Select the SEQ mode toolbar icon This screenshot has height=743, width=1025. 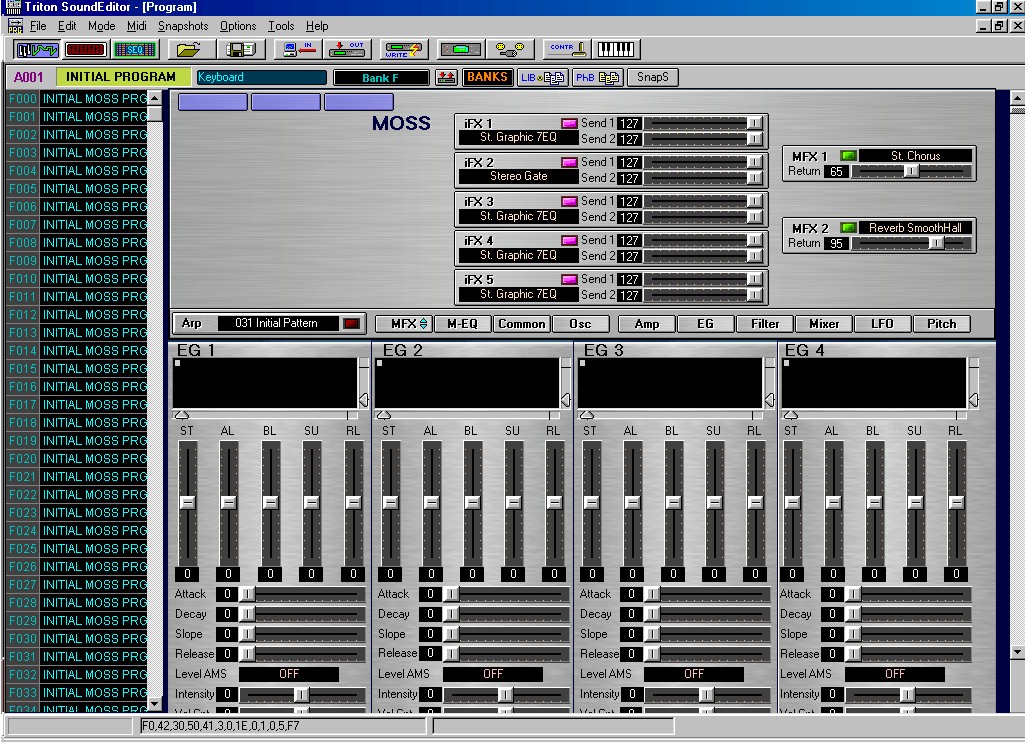tap(134, 49)
